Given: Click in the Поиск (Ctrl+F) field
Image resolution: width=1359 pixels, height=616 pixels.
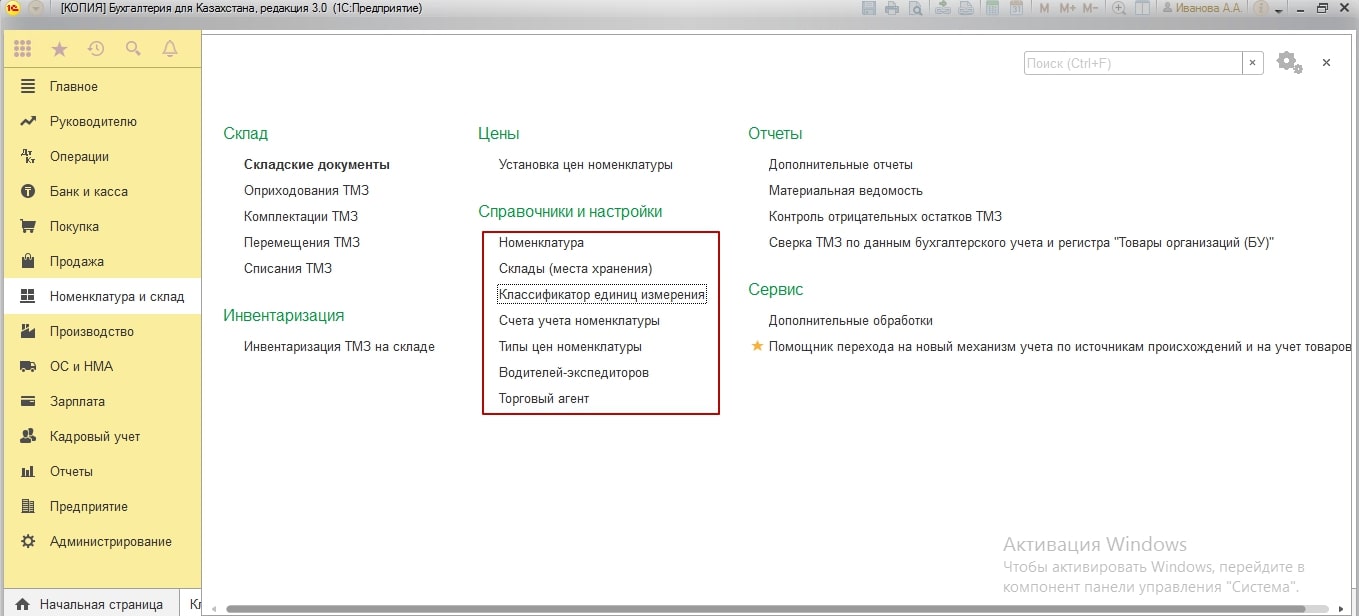Looking at the screenshot, I should pos(1132,63).
